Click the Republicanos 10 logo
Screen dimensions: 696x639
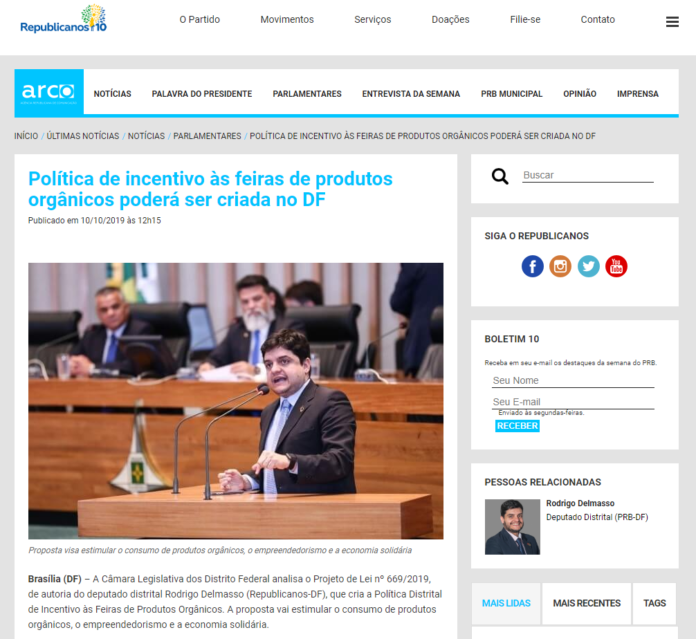tap(63, 19)
